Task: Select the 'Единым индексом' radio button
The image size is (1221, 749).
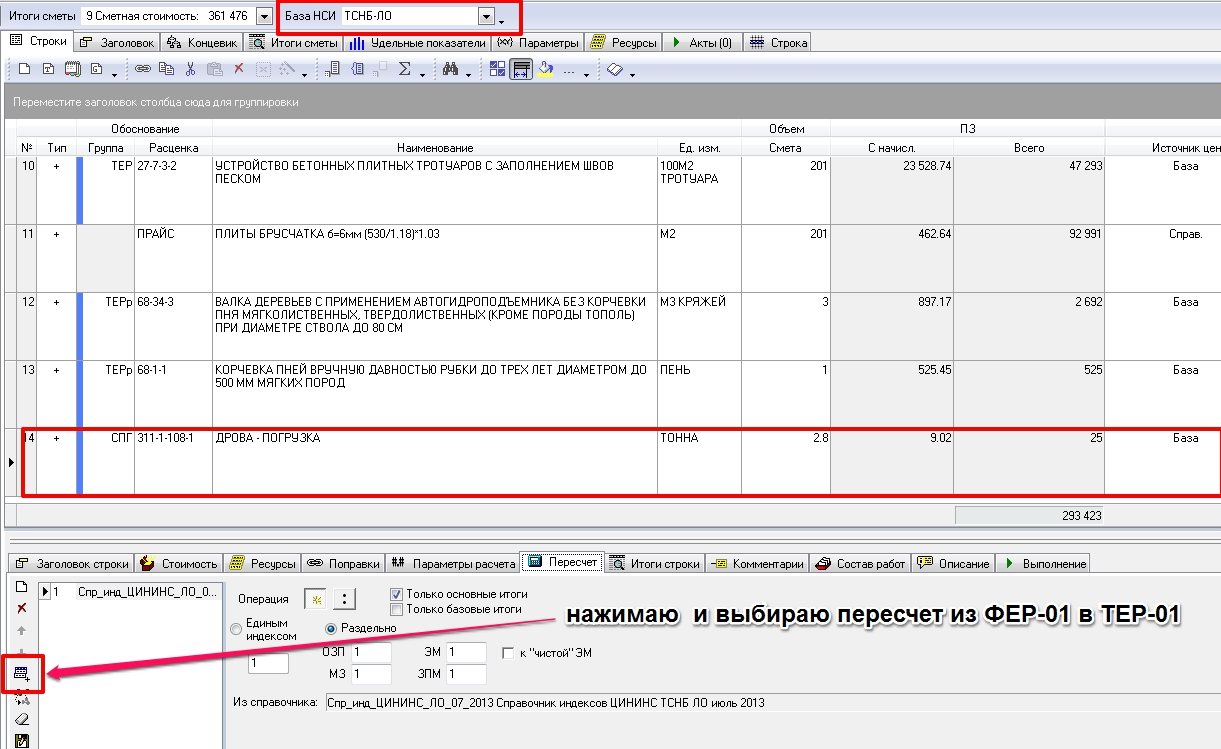Action: click(236, 629)
